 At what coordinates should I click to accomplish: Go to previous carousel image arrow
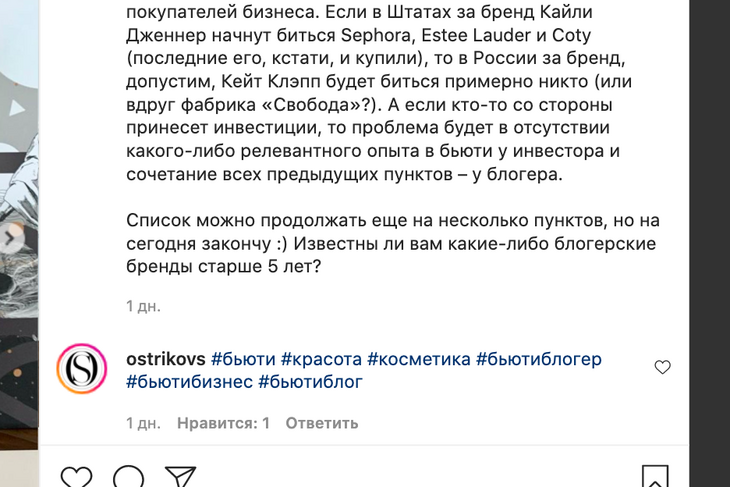tap(12, 238)
